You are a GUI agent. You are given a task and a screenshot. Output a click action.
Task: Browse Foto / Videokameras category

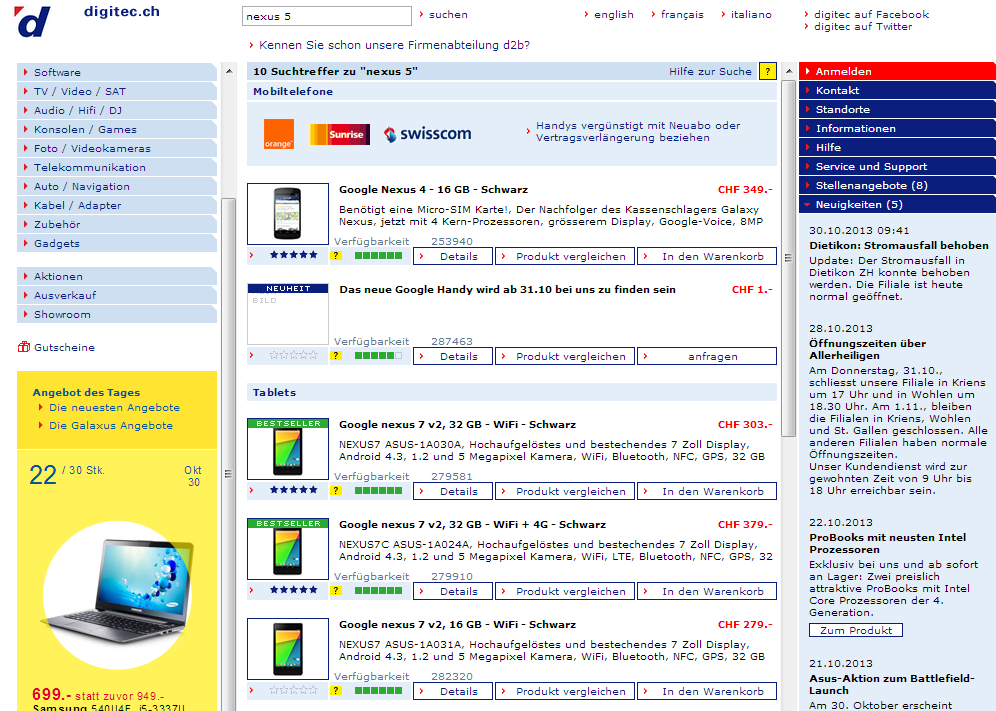[117, 149]
